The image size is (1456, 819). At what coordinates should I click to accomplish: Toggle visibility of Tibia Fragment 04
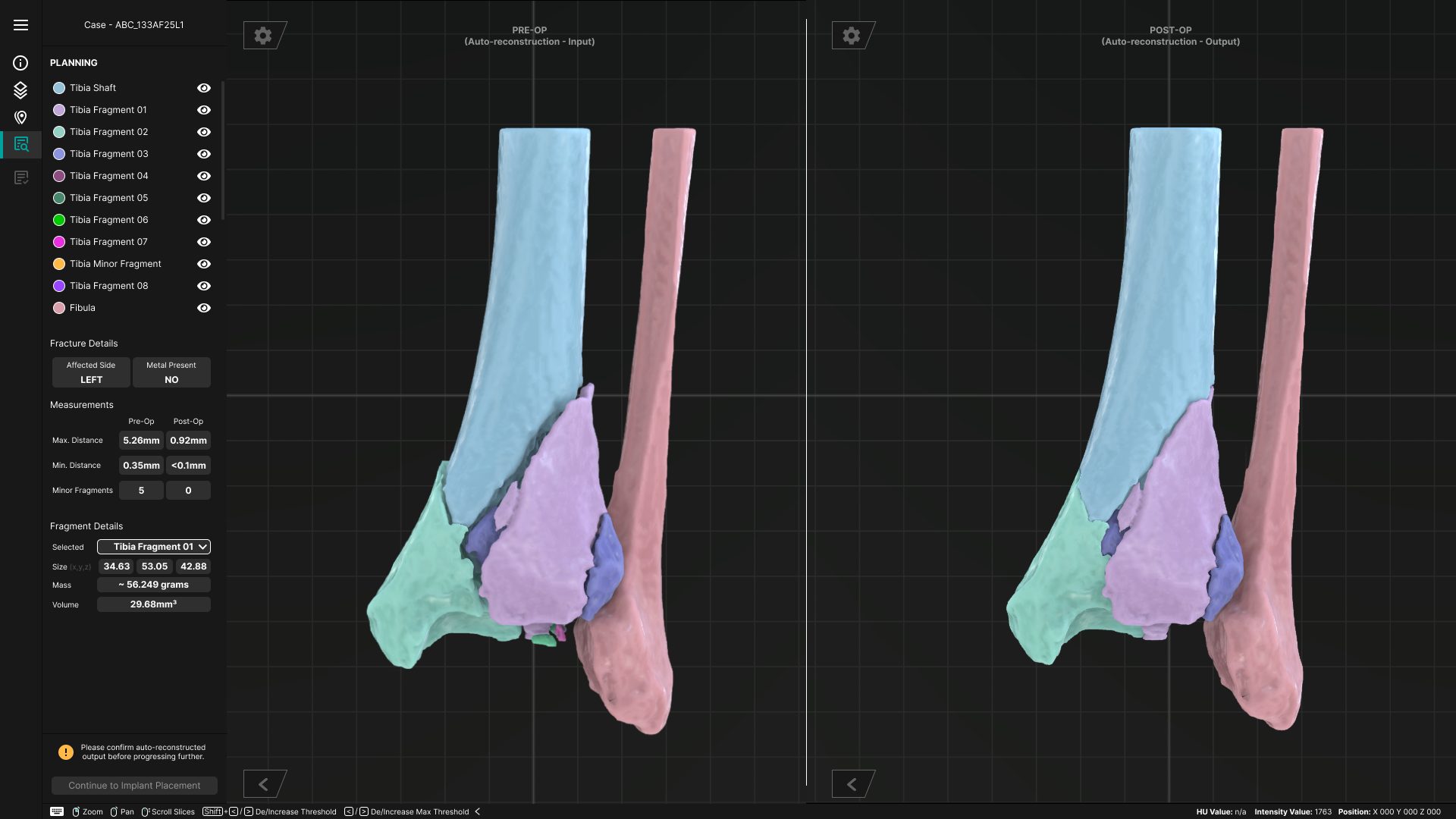tap(203, 176)
